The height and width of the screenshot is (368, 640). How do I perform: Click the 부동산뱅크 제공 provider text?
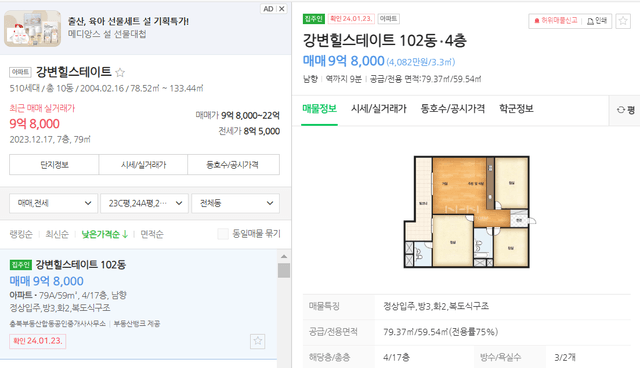pos(137,324)
